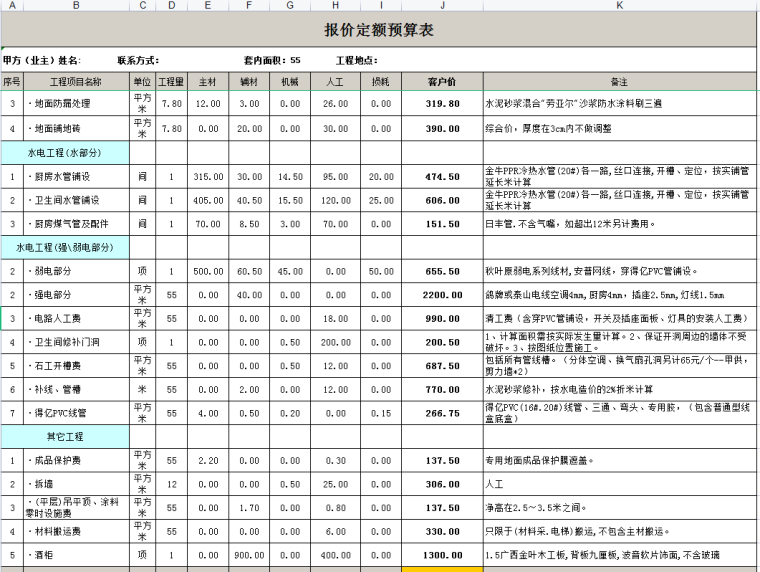The image size is (760, 572).
Task: Click the 工程地点 label cell
Action: coord(357,61)
